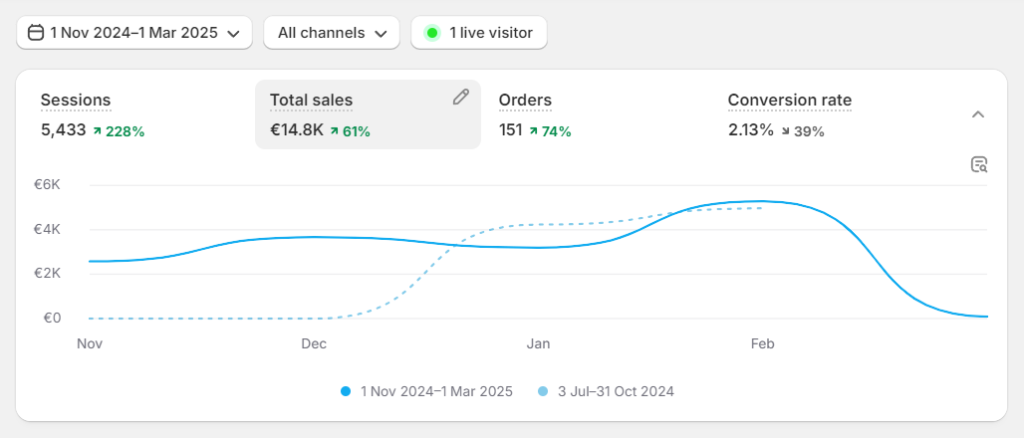
Task: Click the up arrow beside Orders 74%
Action: pyautogui.click(x=533, y=131)
